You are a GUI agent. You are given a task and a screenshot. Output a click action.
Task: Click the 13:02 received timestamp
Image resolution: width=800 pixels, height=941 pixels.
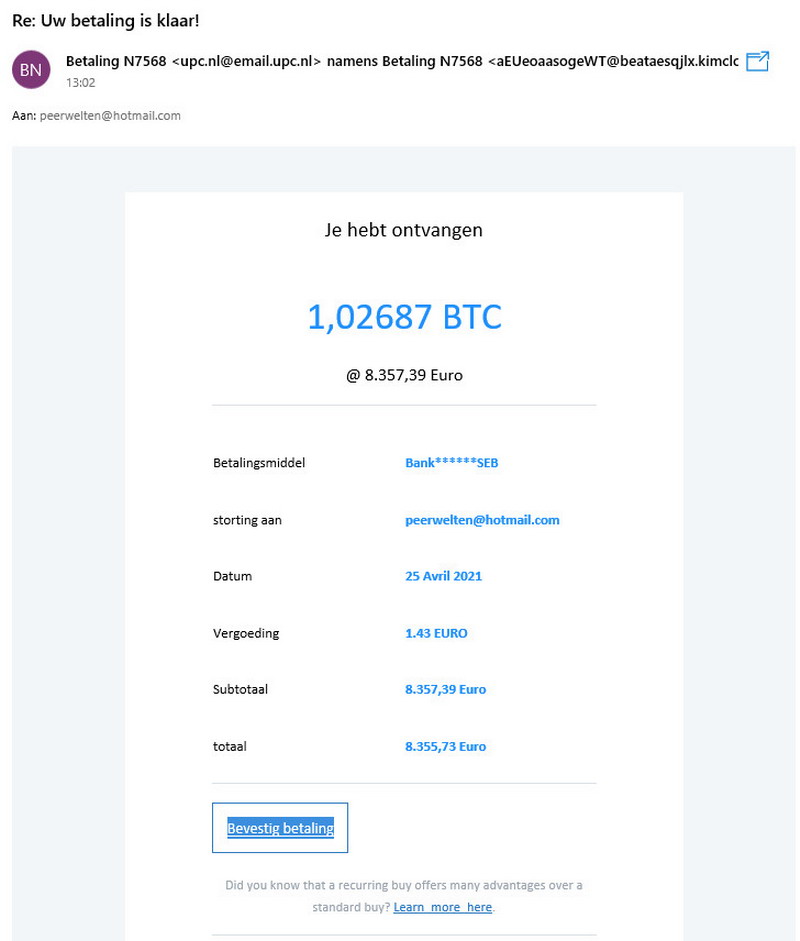tap(80, 83)
